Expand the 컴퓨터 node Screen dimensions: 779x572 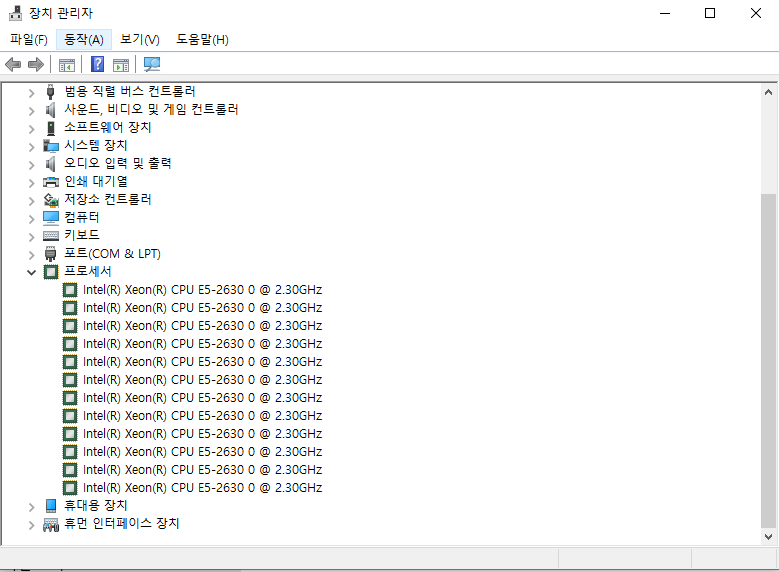31,219
